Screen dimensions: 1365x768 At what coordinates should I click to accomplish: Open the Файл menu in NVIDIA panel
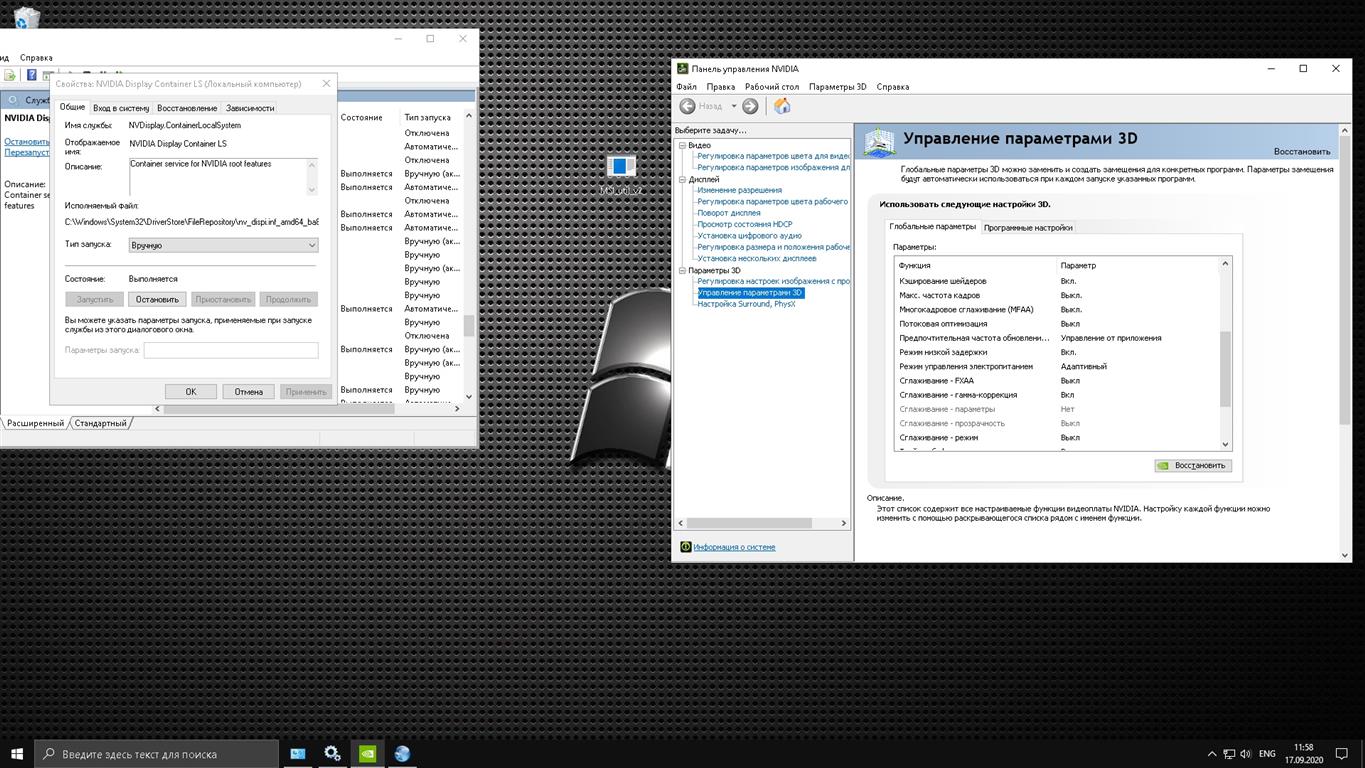pyautogui.click(x=686, y=87)
